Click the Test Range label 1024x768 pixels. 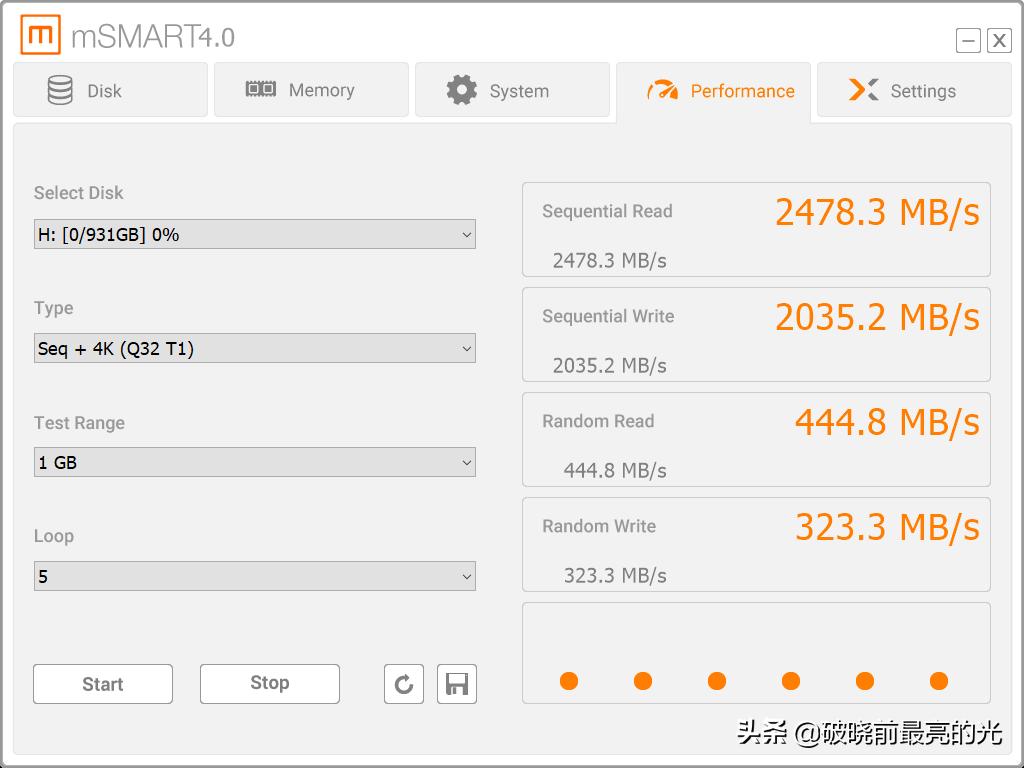pyautogui.click(x=79, y=423)
